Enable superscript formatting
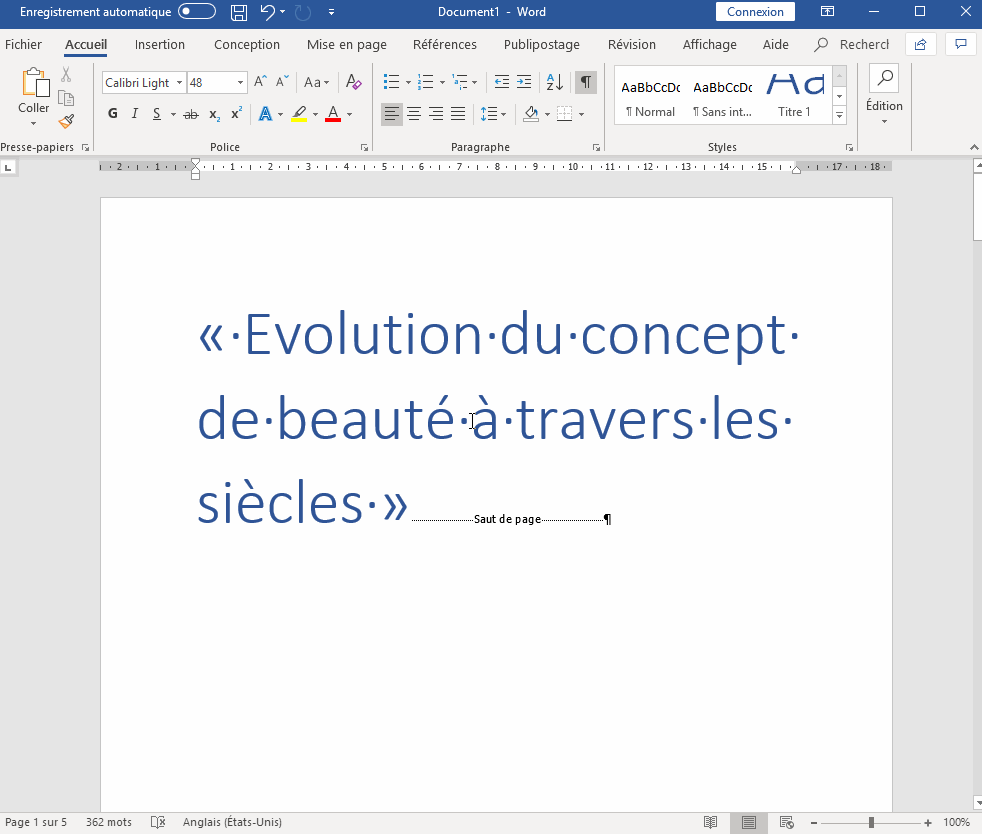Image resolution: width=982 pixels, height=834 pixels. coord(234,113)
